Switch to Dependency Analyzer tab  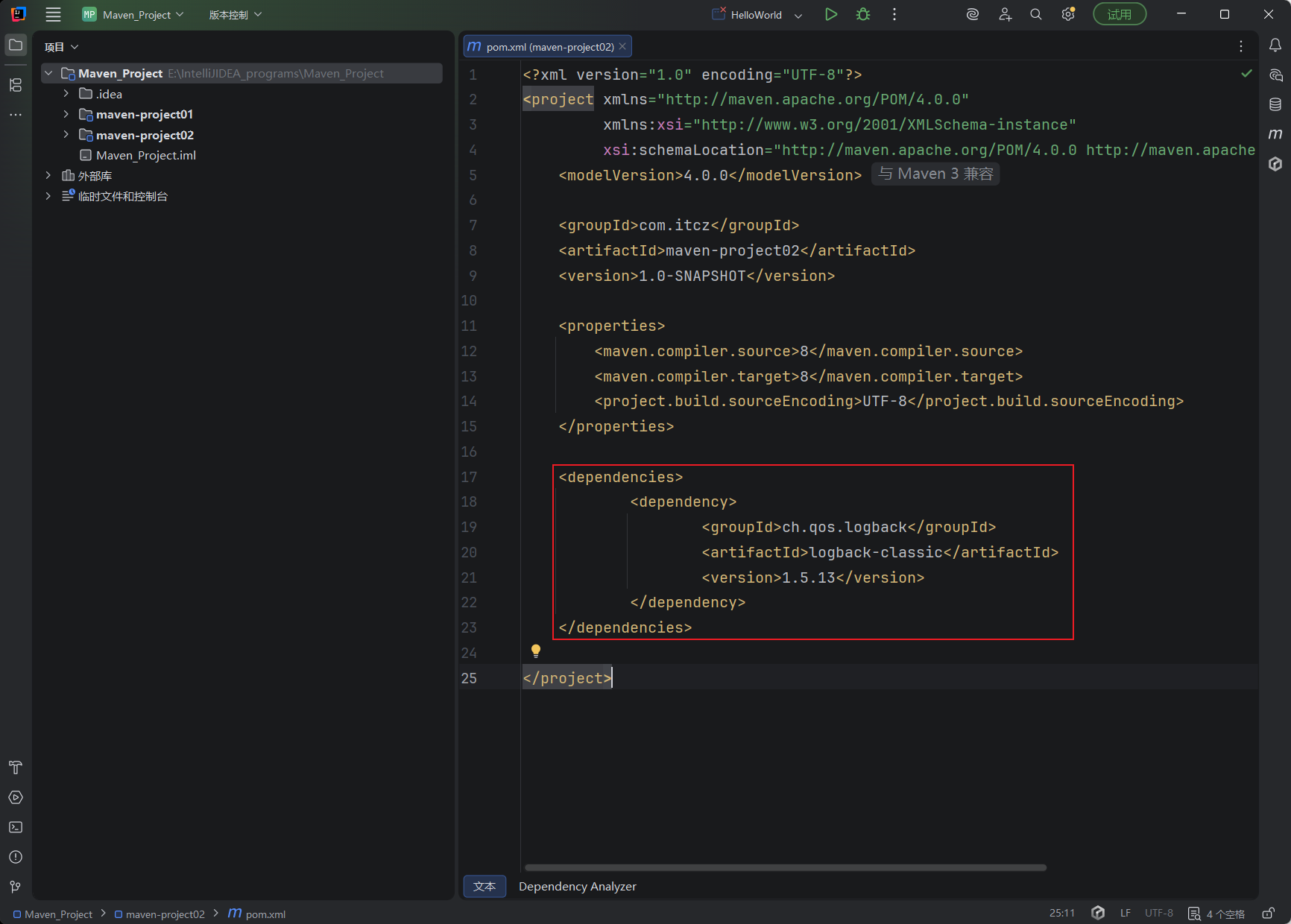tap(577, 886)
